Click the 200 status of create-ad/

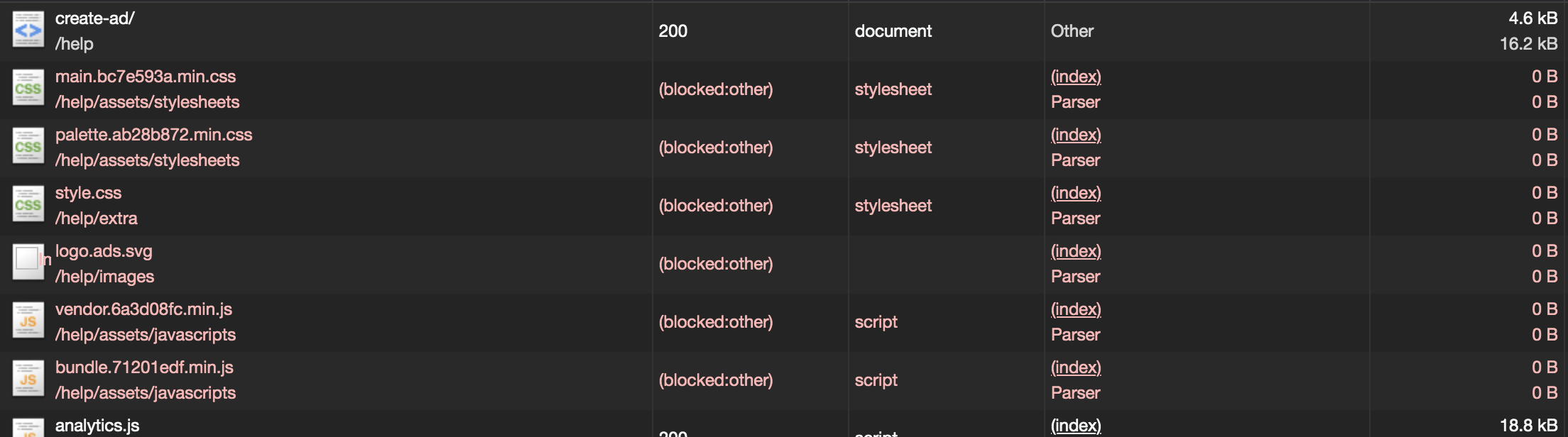coord(672,31)
